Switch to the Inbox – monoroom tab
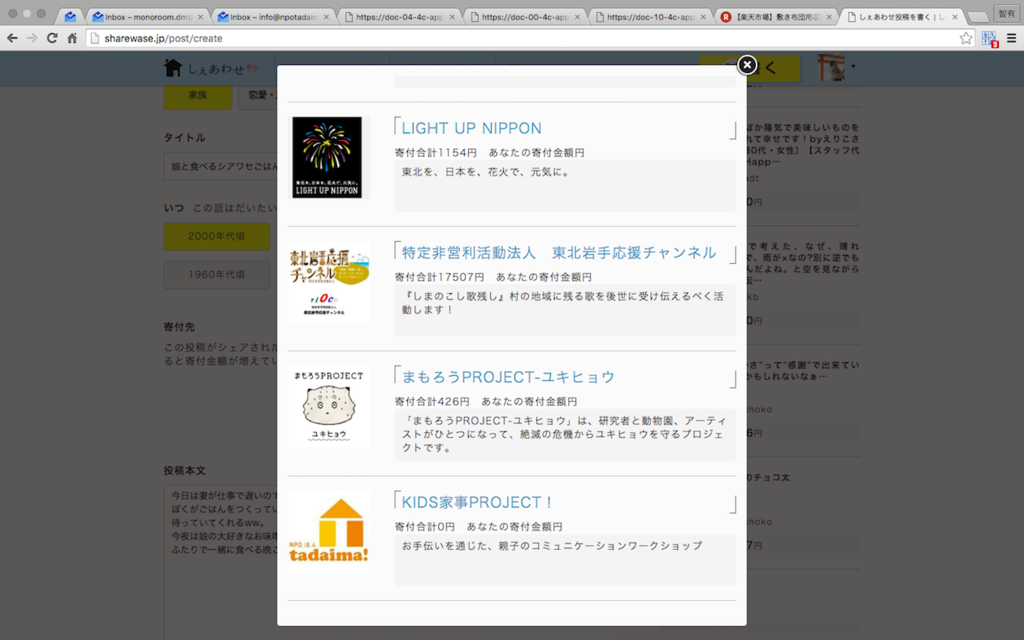The height and width of the screenshot is (640, 1024). [x=147, y=17]
